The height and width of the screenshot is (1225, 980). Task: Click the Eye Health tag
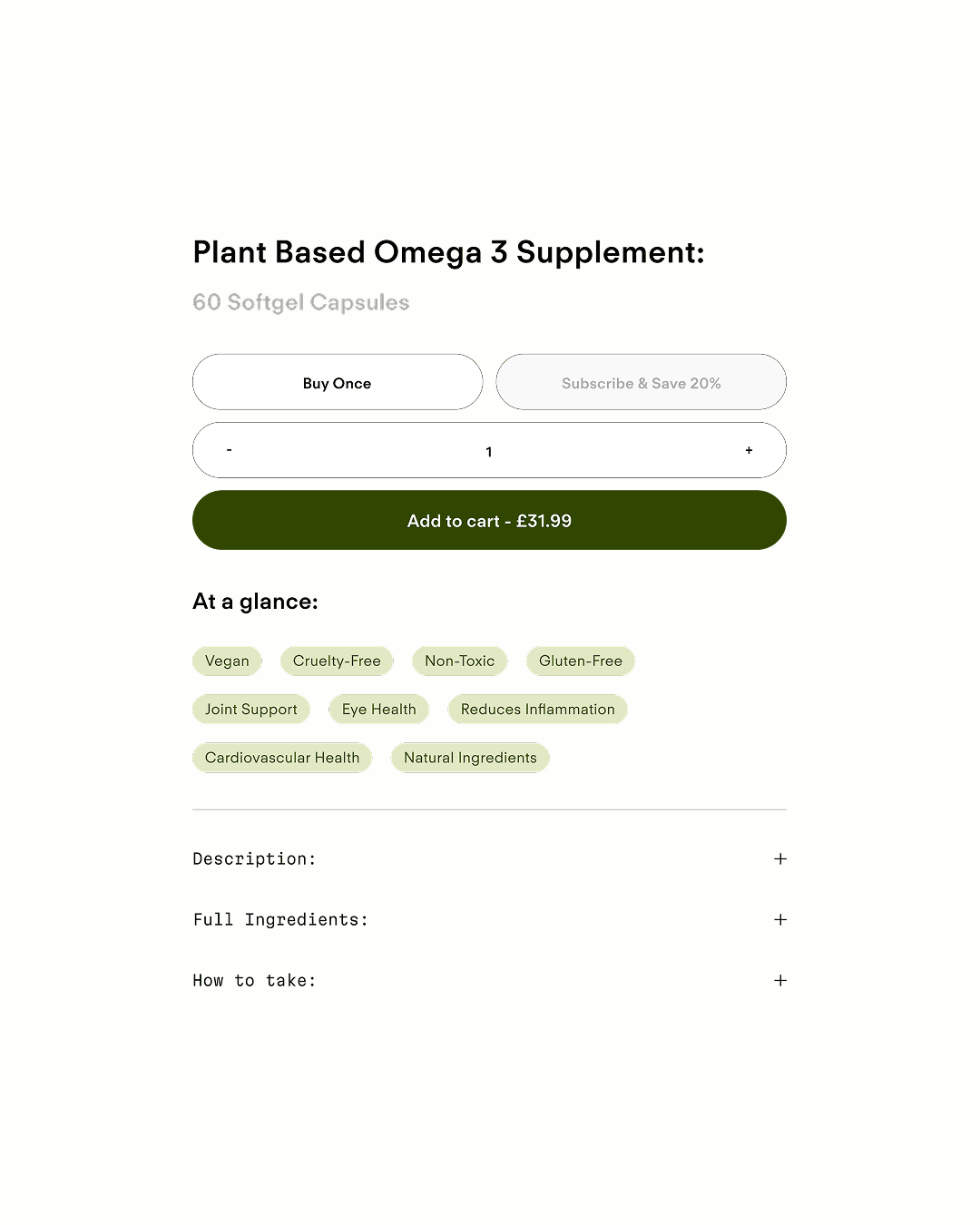tap(379, 710)
